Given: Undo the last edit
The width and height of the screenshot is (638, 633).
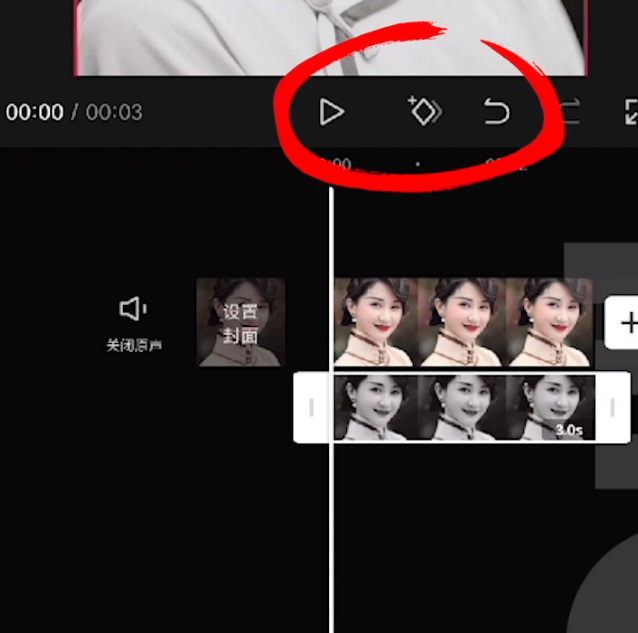Looking at the screenshot, I should point(496,111).
